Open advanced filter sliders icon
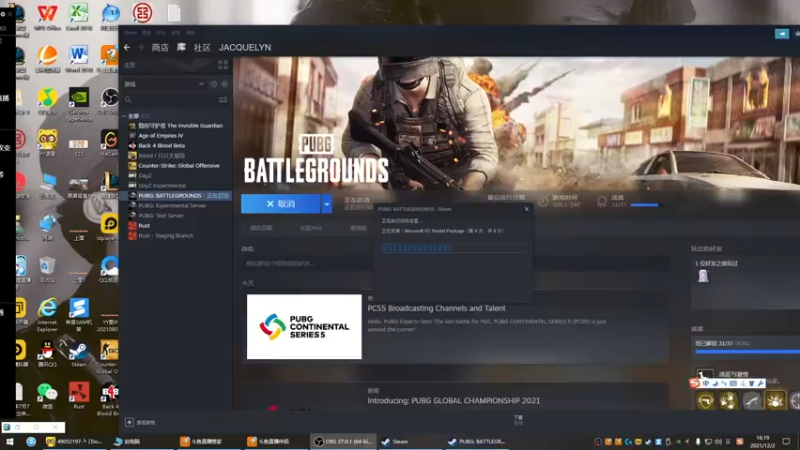The width and height of the screenshot is (800, 450). [x=223, y=100]
